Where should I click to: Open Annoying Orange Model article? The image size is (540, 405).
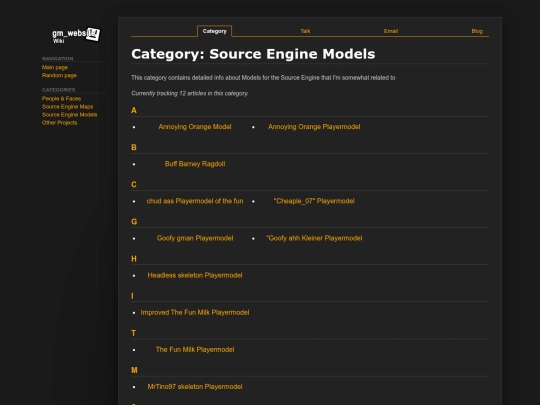[195, 127]
